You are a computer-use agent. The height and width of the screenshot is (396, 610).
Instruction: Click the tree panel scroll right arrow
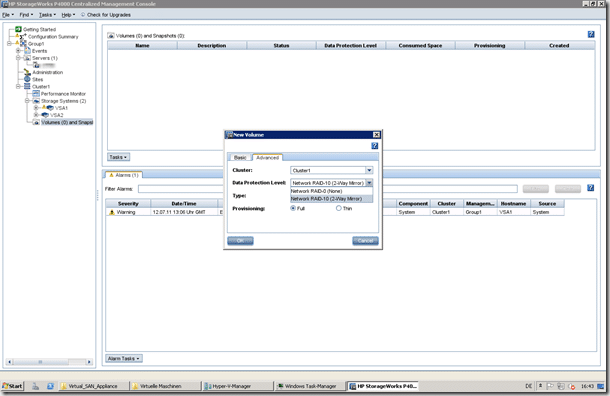tap(89, 362)
